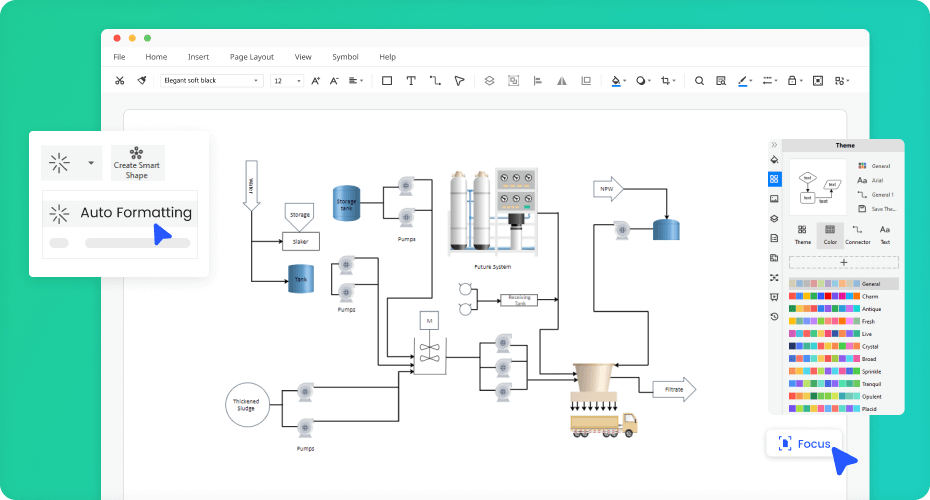Open the Page Layout menu

[x=251, y=57]
